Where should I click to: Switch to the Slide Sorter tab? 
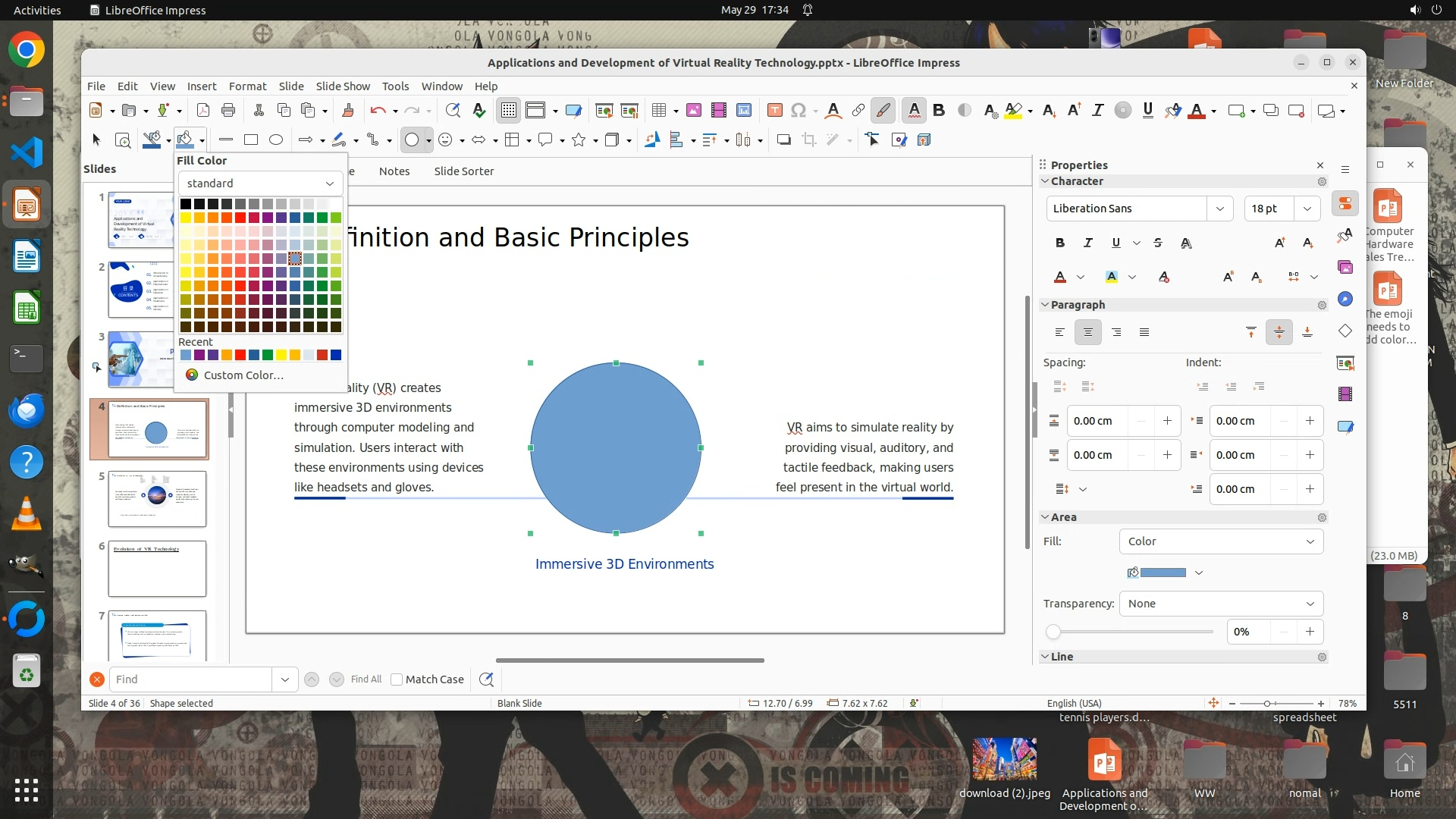pyautogui.click(x=463, y=171)
